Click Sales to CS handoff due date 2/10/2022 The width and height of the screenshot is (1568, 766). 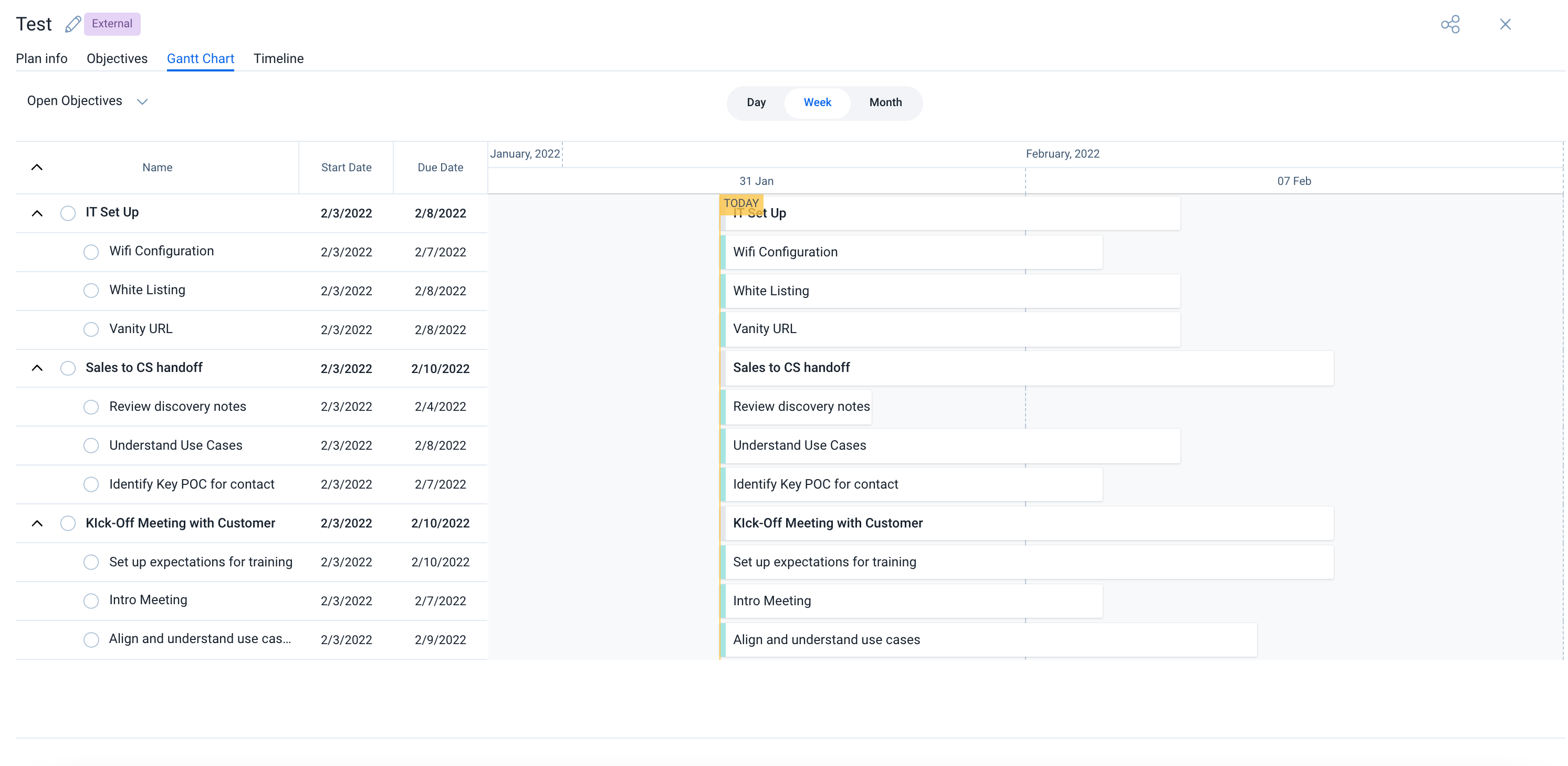pos(440,369)
